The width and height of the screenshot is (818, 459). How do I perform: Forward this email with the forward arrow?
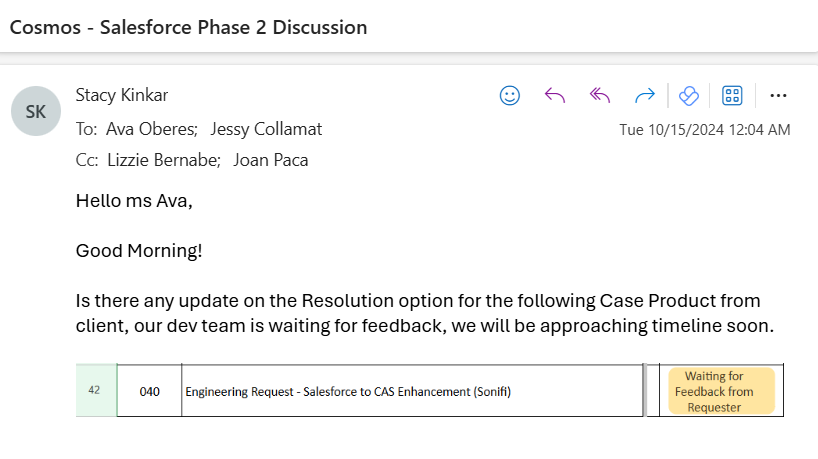[645, 96]
